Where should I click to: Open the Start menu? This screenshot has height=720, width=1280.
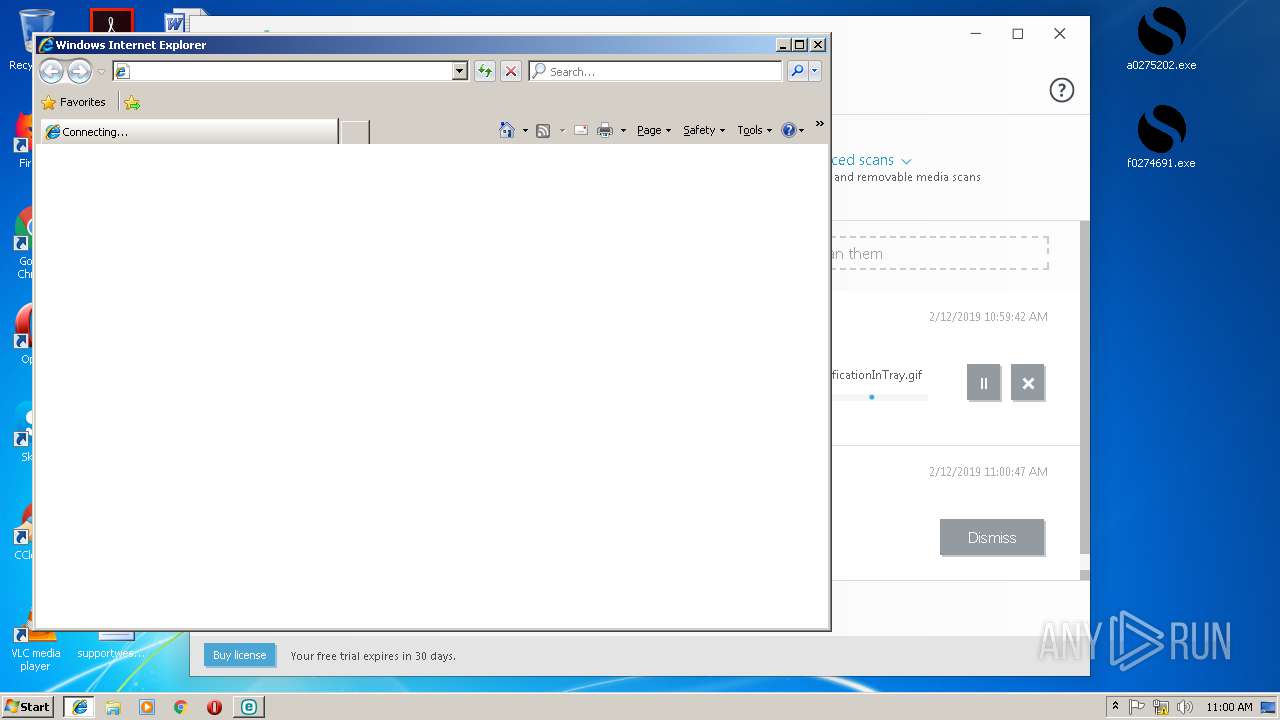click(28, 706)
